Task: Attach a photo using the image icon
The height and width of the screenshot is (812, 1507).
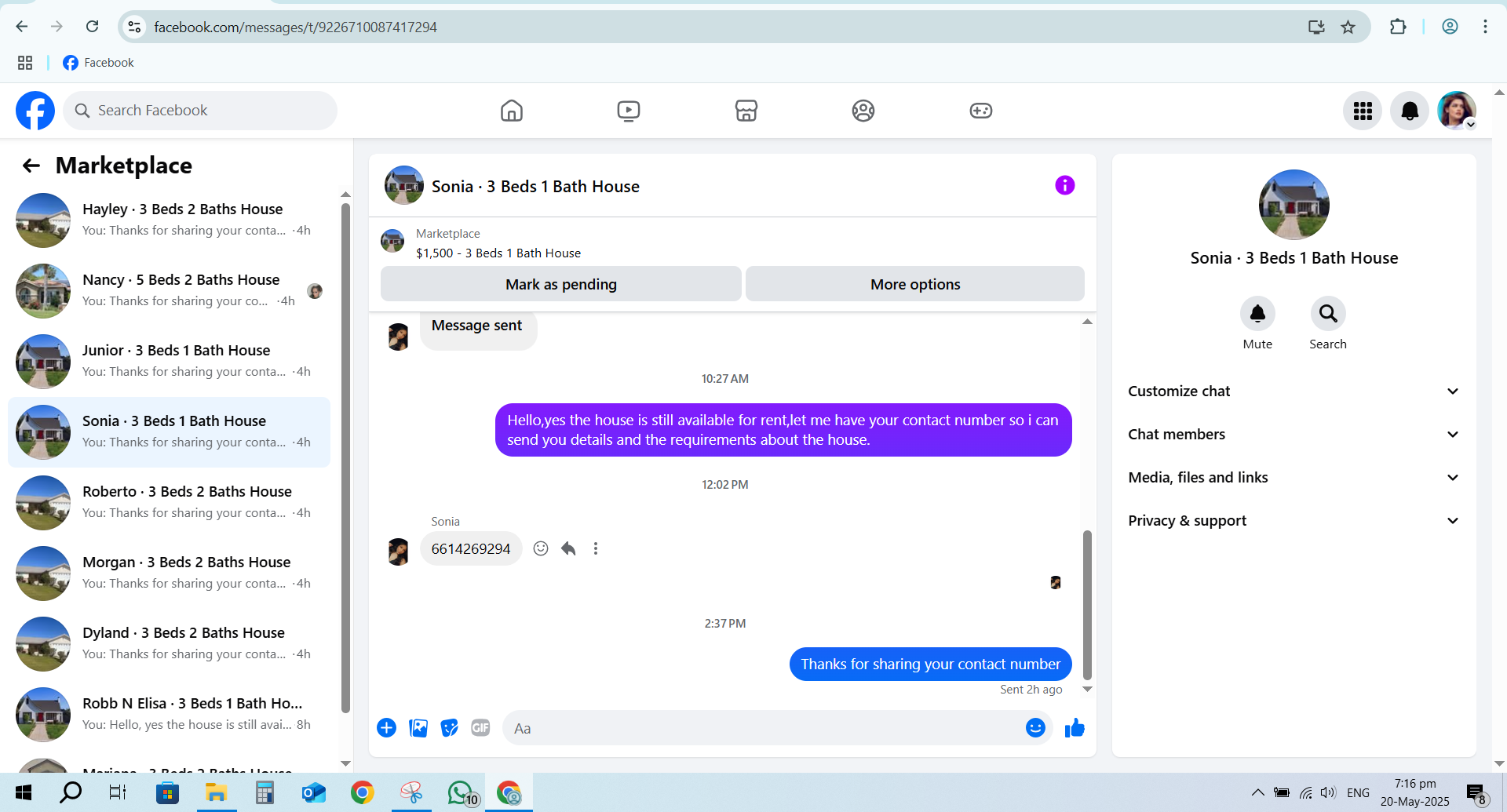Action: [418, 728]
